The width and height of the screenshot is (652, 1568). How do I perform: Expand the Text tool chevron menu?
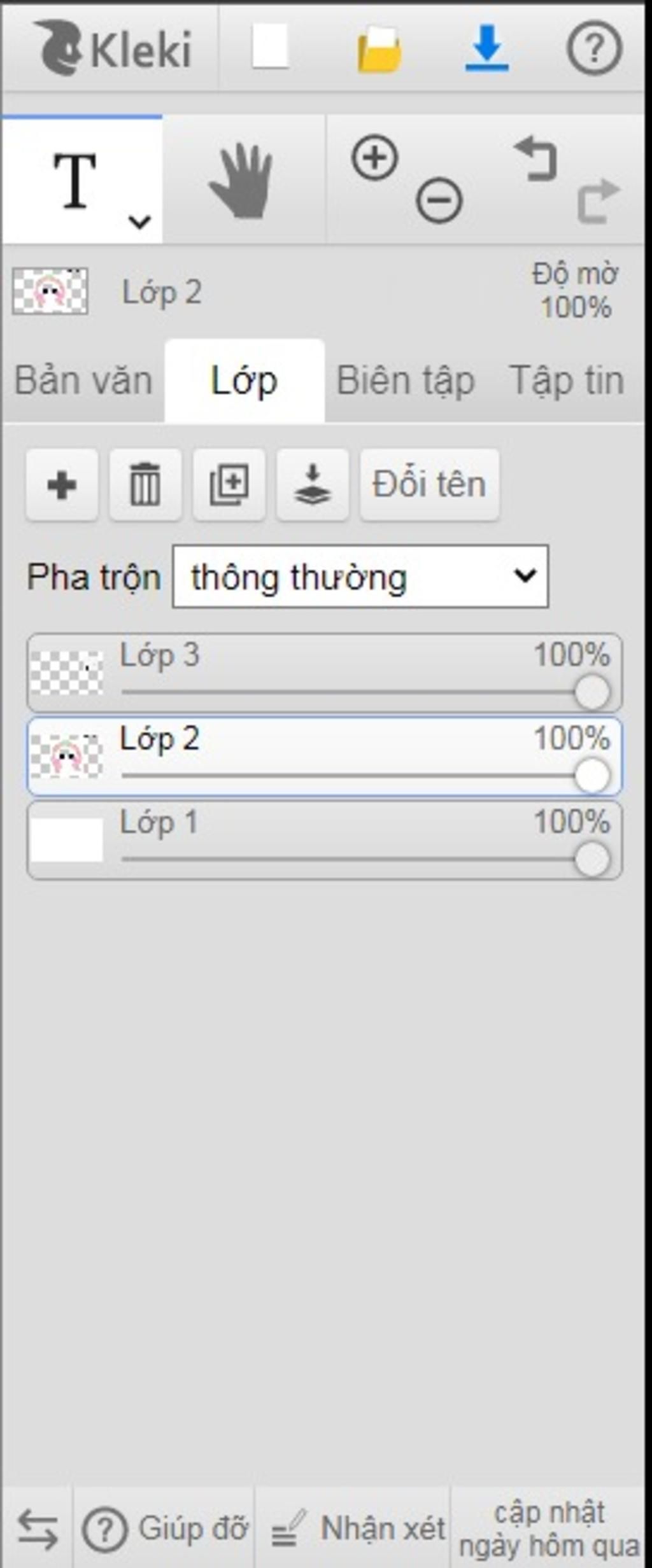[139, 221]
